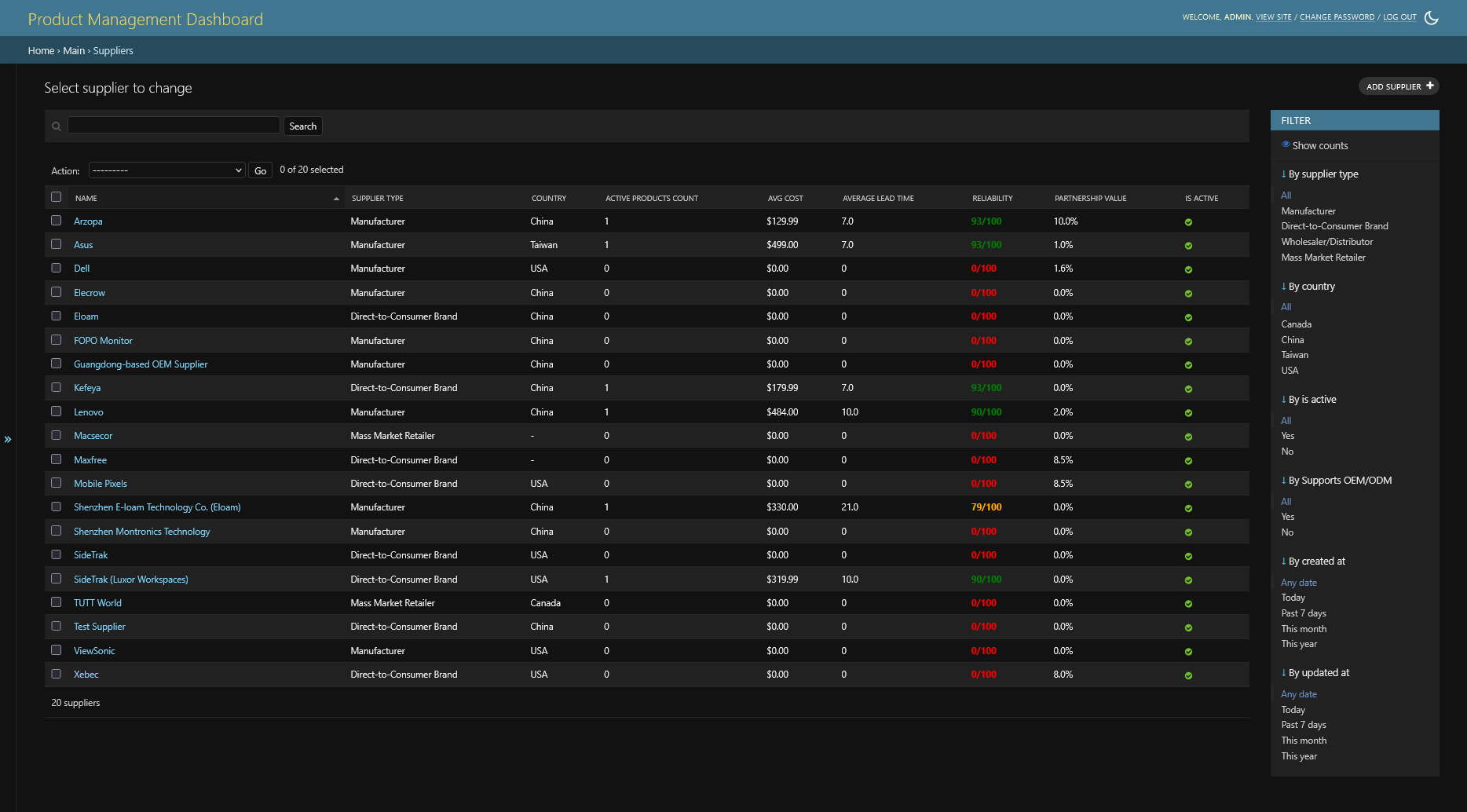Click the Search button
The height and width of the screenshot is (812, 1467).
302,126
